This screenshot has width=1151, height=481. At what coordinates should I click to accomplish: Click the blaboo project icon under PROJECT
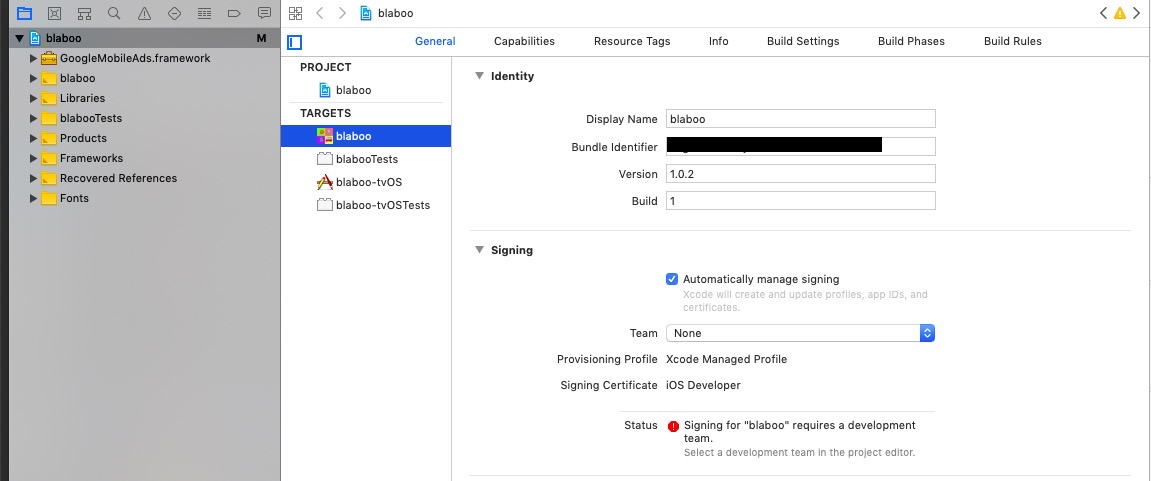325,90
